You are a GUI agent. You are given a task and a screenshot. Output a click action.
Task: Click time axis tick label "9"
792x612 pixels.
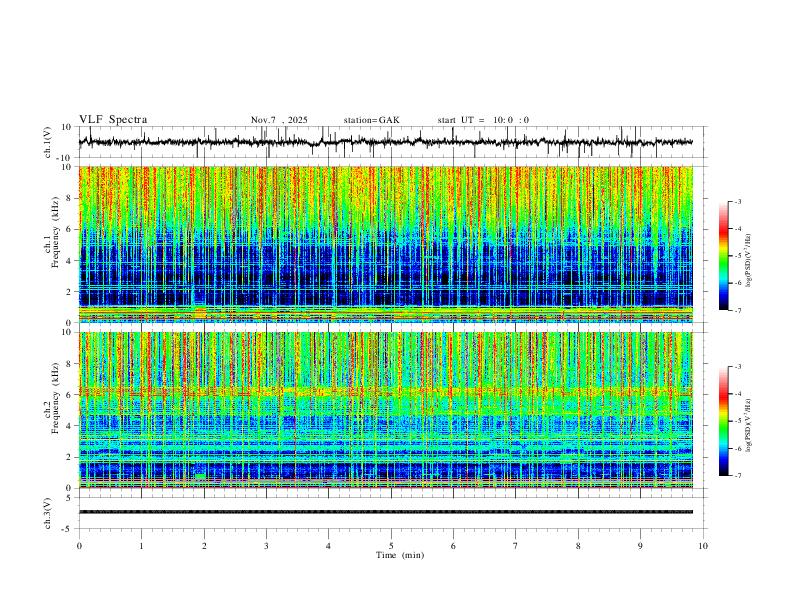[640, 546]
